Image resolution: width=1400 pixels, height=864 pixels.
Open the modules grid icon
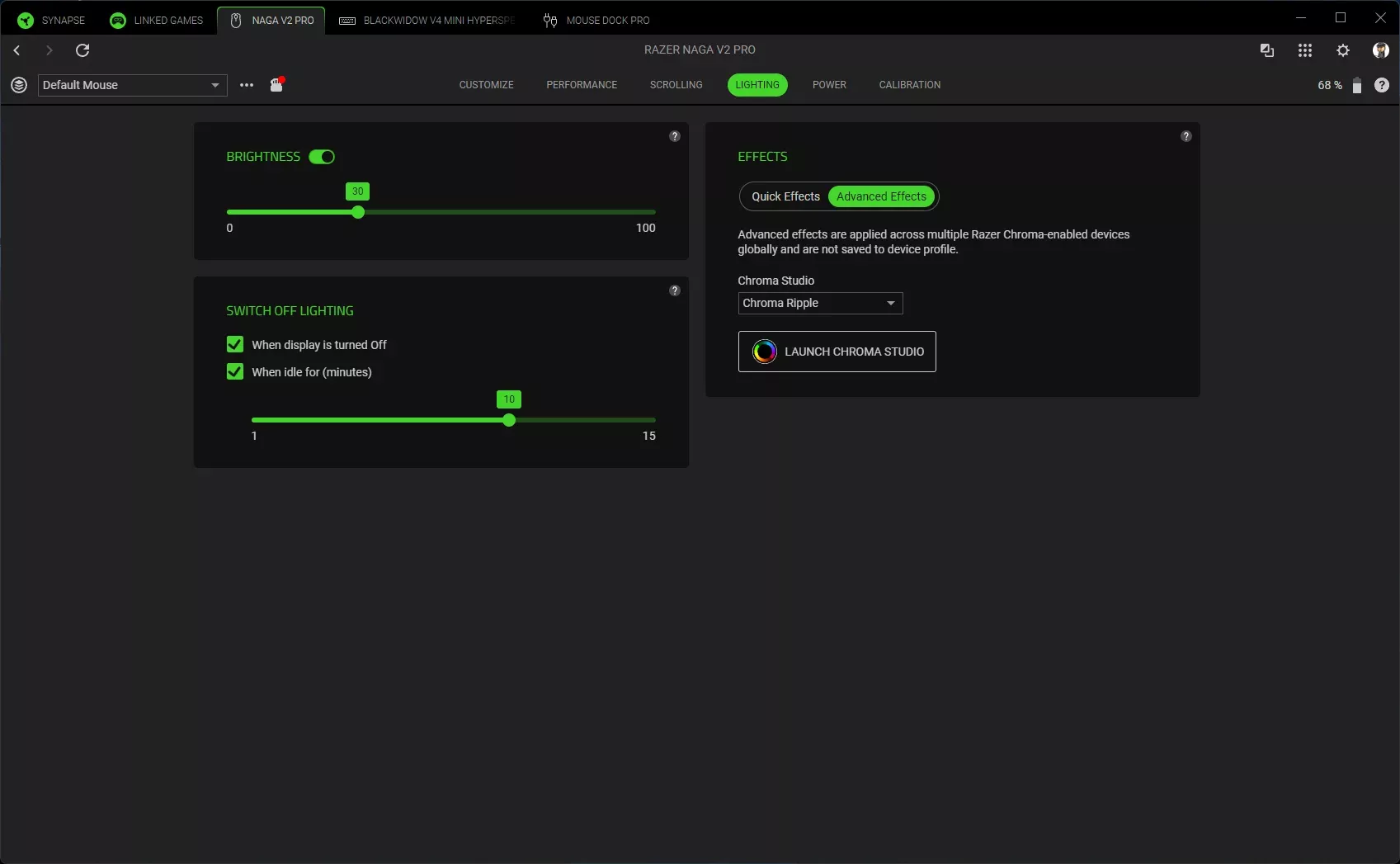point(1305,50)
